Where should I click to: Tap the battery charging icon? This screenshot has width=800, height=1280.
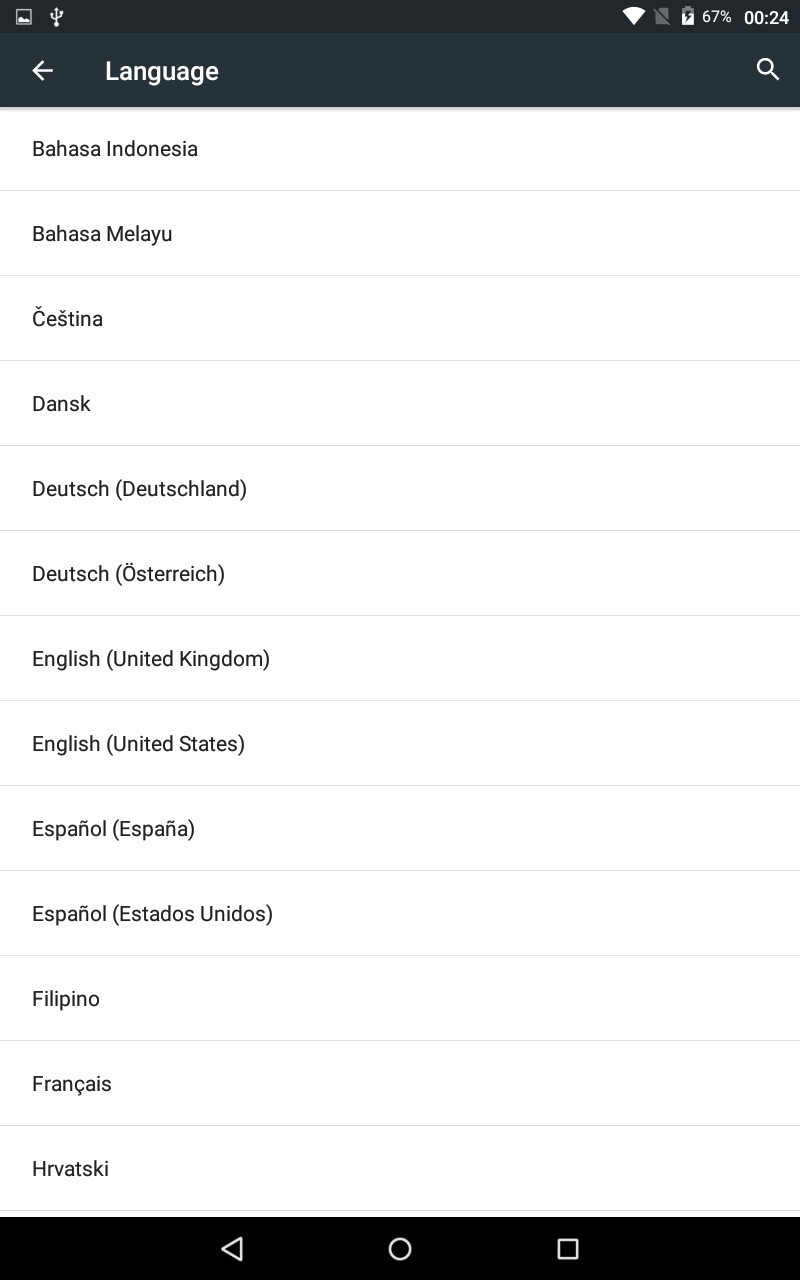[688, 16]
